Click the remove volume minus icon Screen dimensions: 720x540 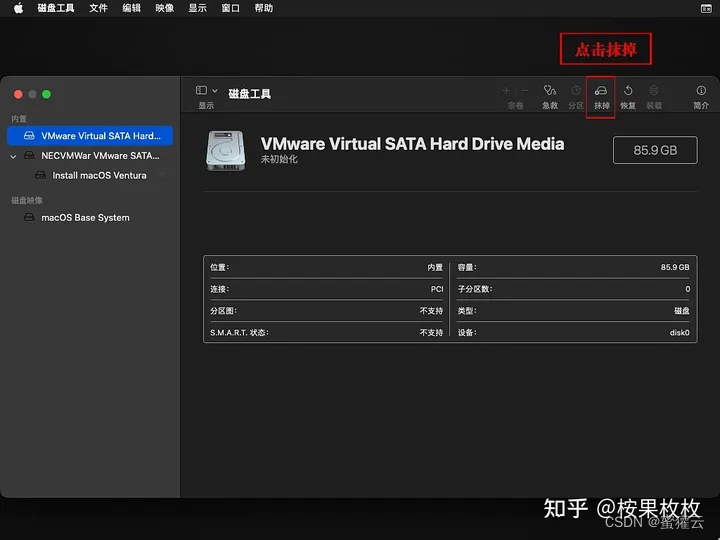pos(524,90)
